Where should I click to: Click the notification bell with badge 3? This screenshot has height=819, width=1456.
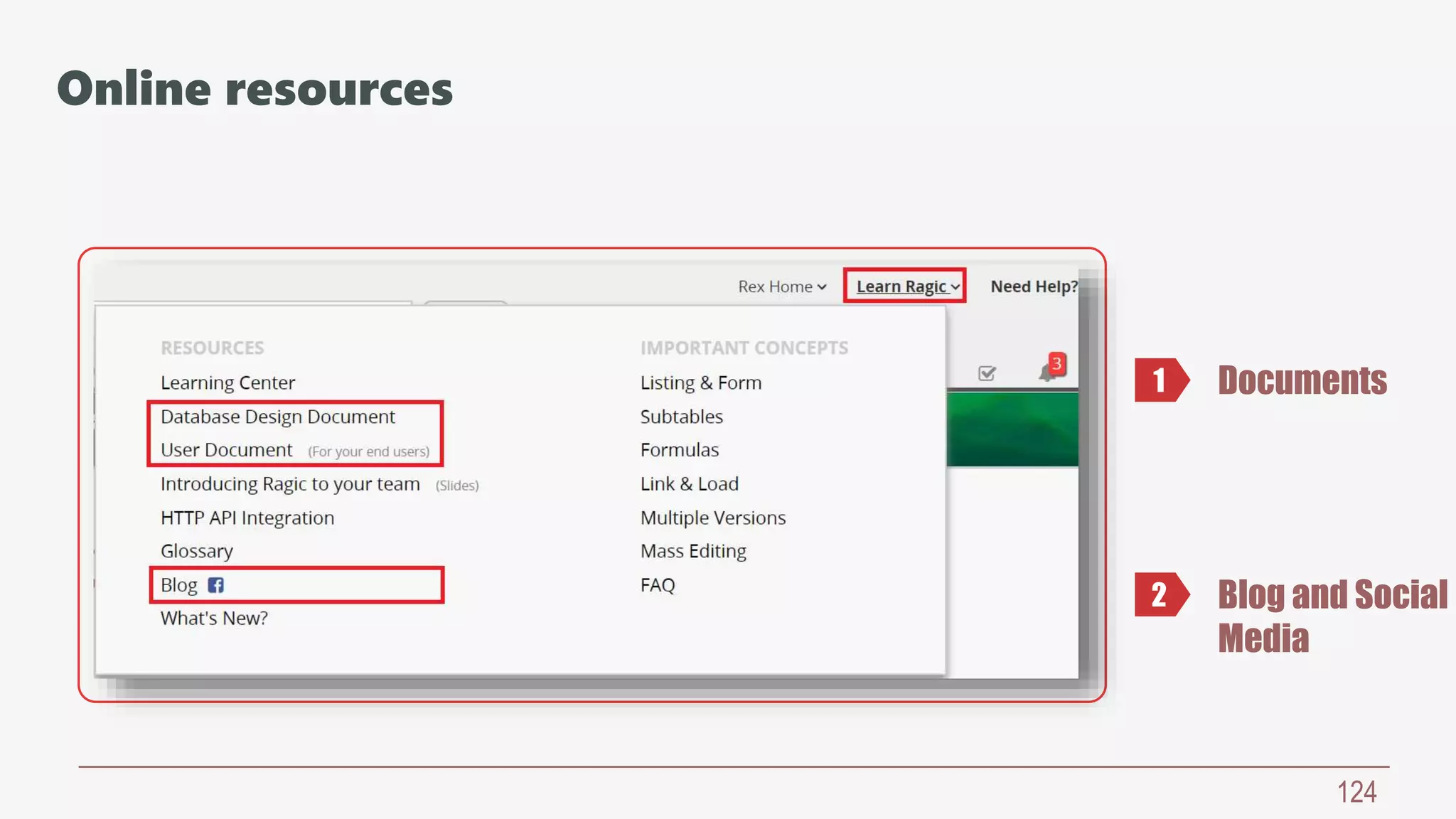[1051, 368]
